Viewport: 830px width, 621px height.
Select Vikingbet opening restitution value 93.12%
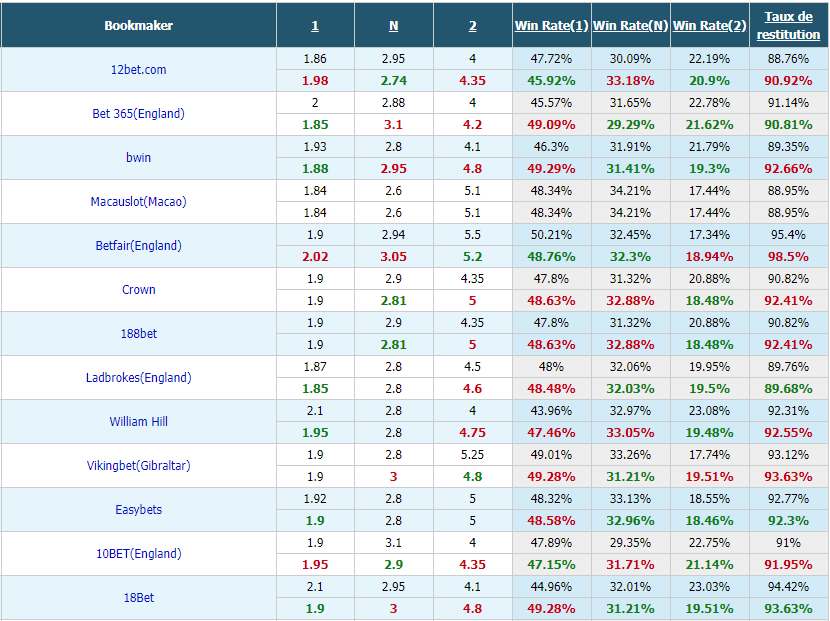click(x=788, y=454)
